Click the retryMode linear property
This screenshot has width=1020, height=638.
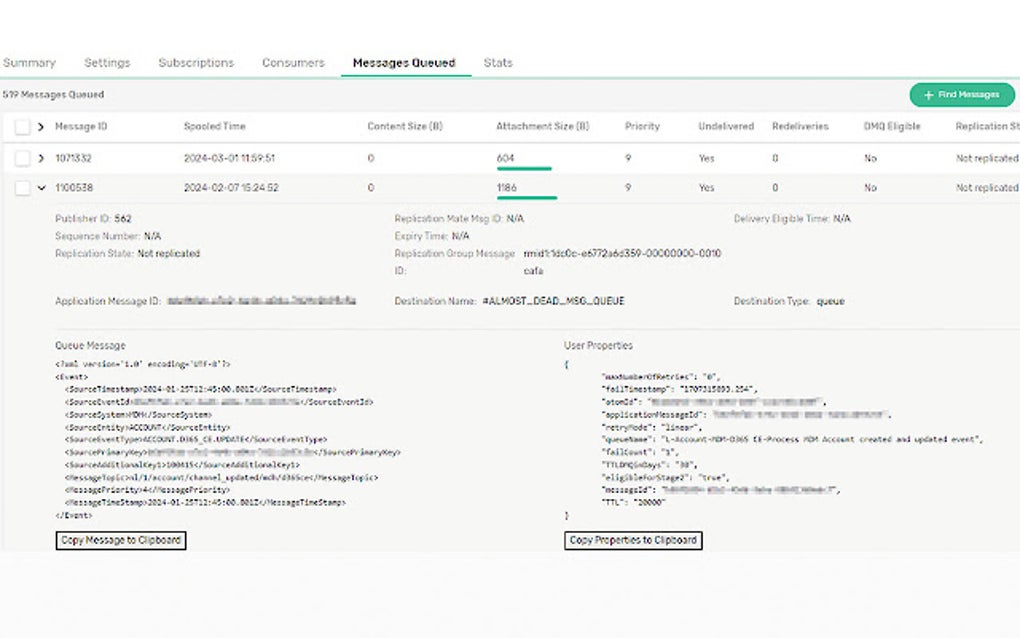pyautogui.click(x=652, y=427)
